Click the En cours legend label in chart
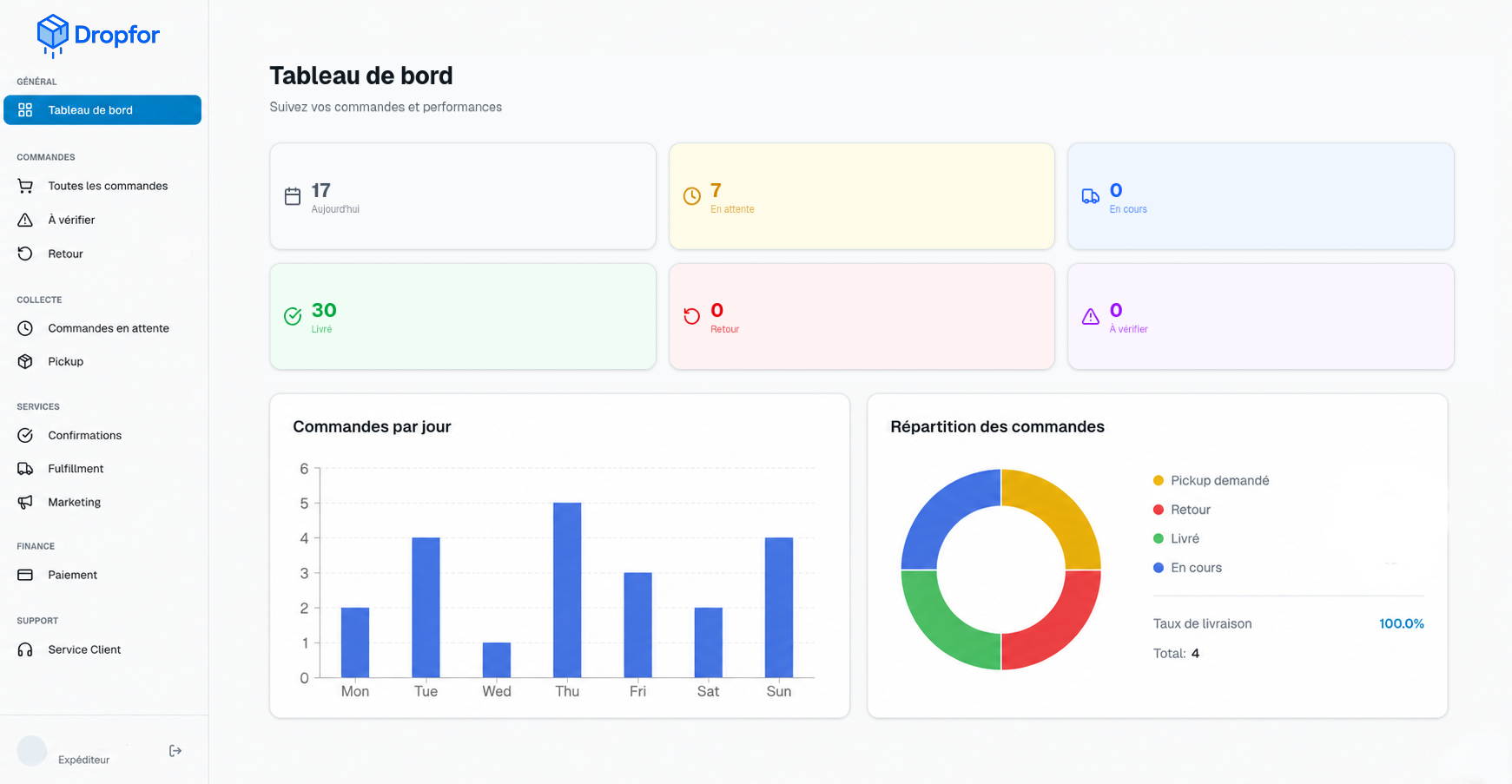1512x784 pixels. coord(1197,568)
